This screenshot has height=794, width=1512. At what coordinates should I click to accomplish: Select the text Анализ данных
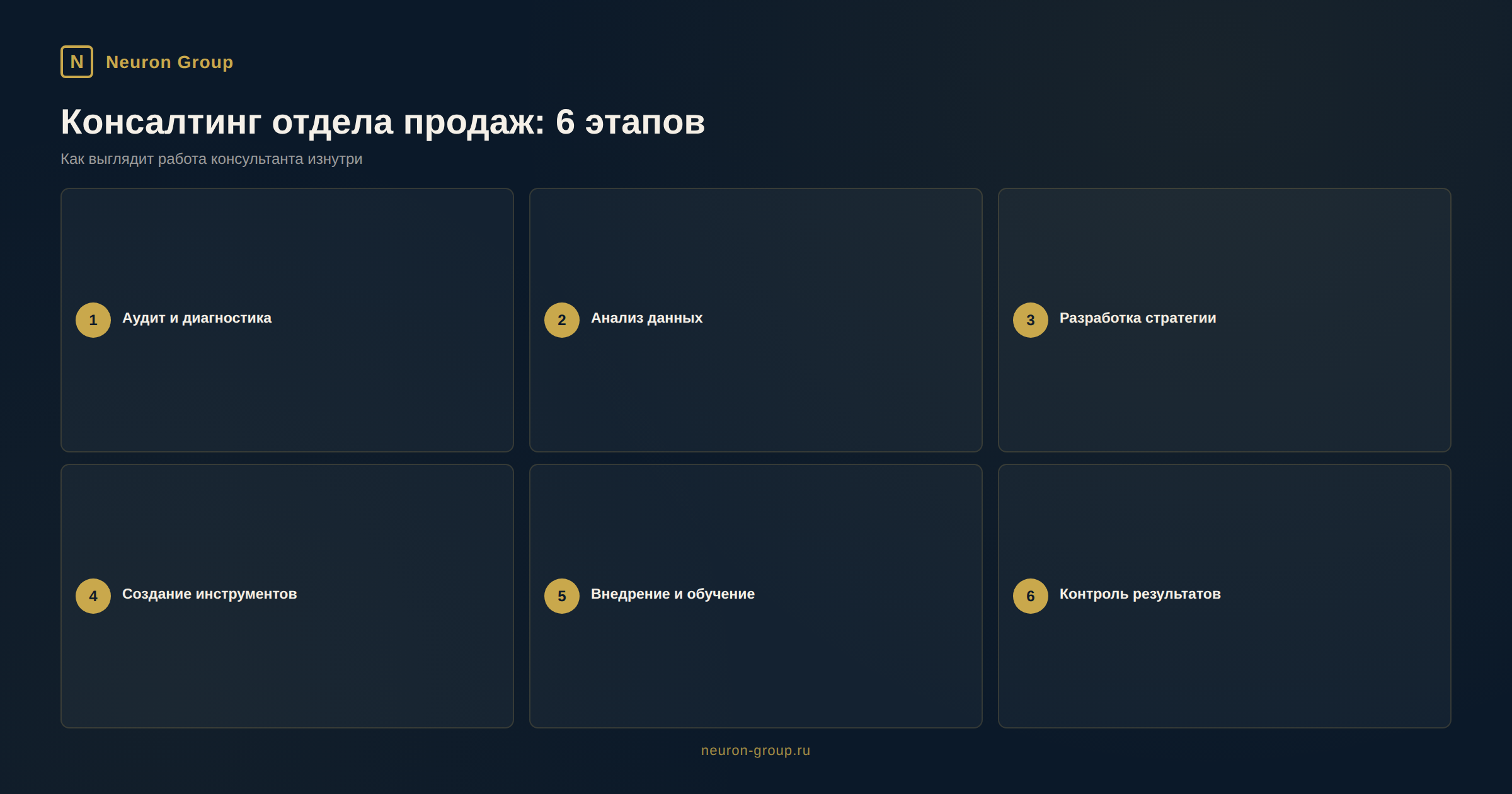pyautogui.click(x=646, y=318)
